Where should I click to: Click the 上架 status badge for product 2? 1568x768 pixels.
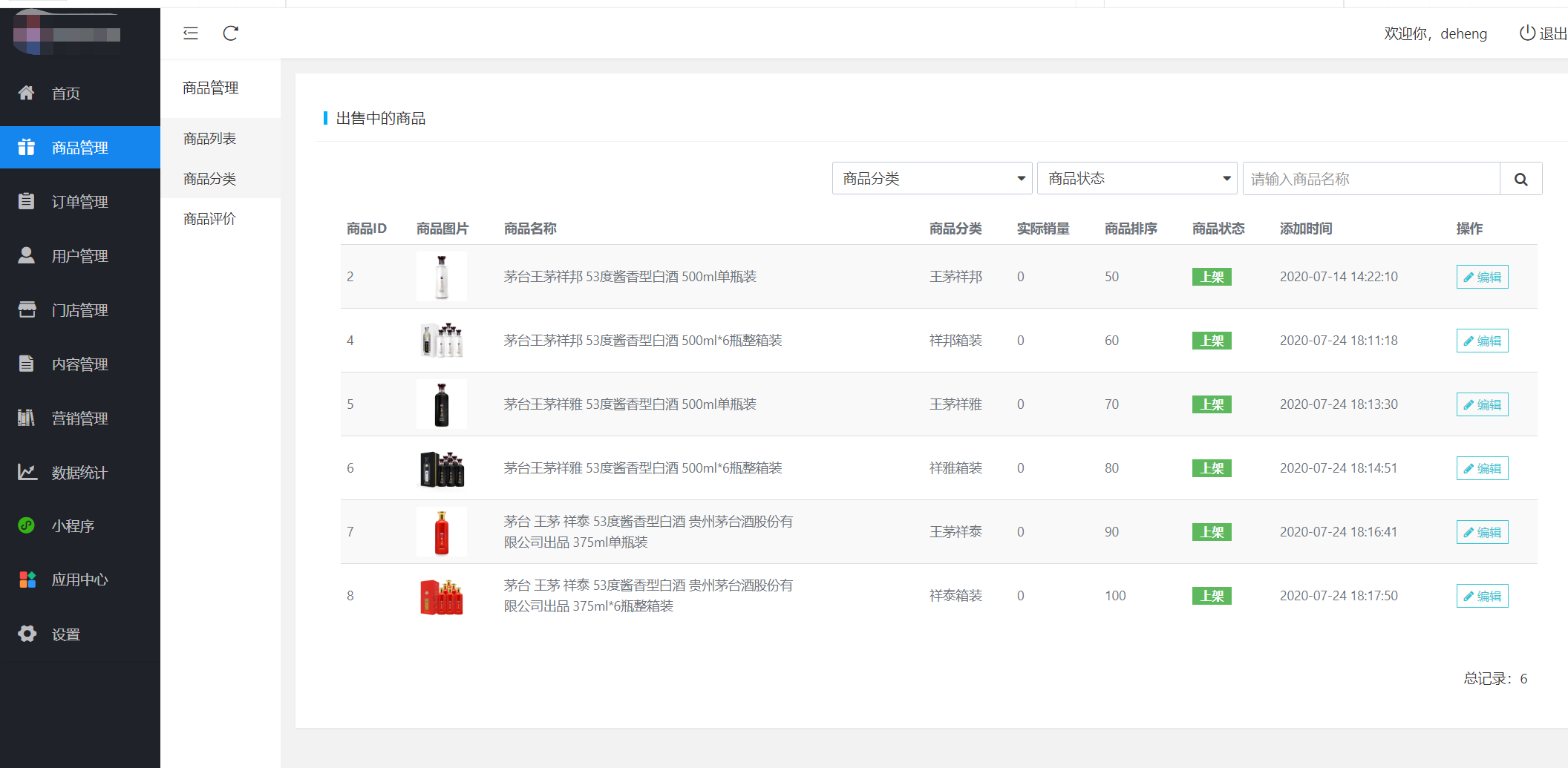point(1212,277)
